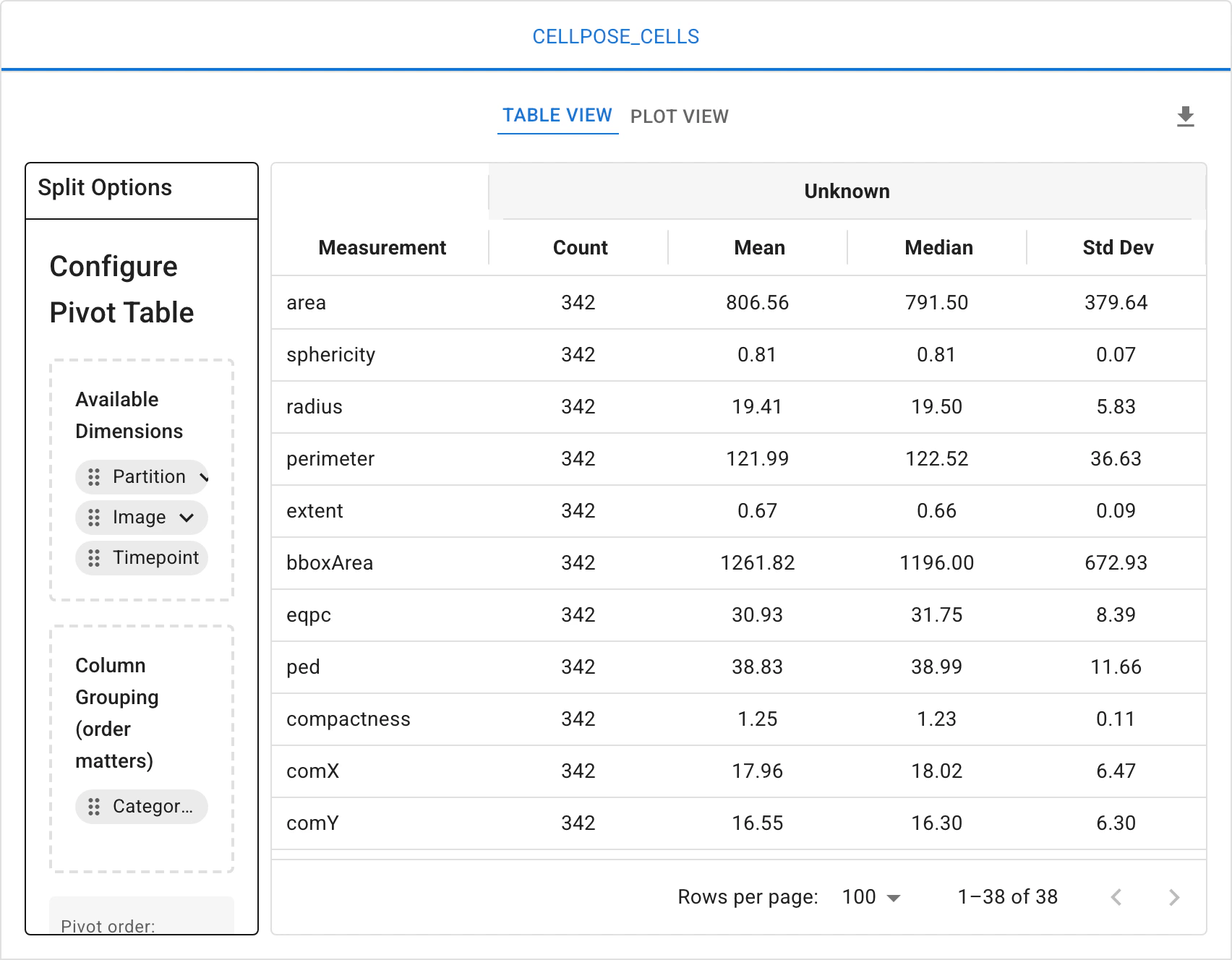Sort by the Measurement column header
Image resolution: width=1232 pixels, height=960 pixels.
(382, 248)
